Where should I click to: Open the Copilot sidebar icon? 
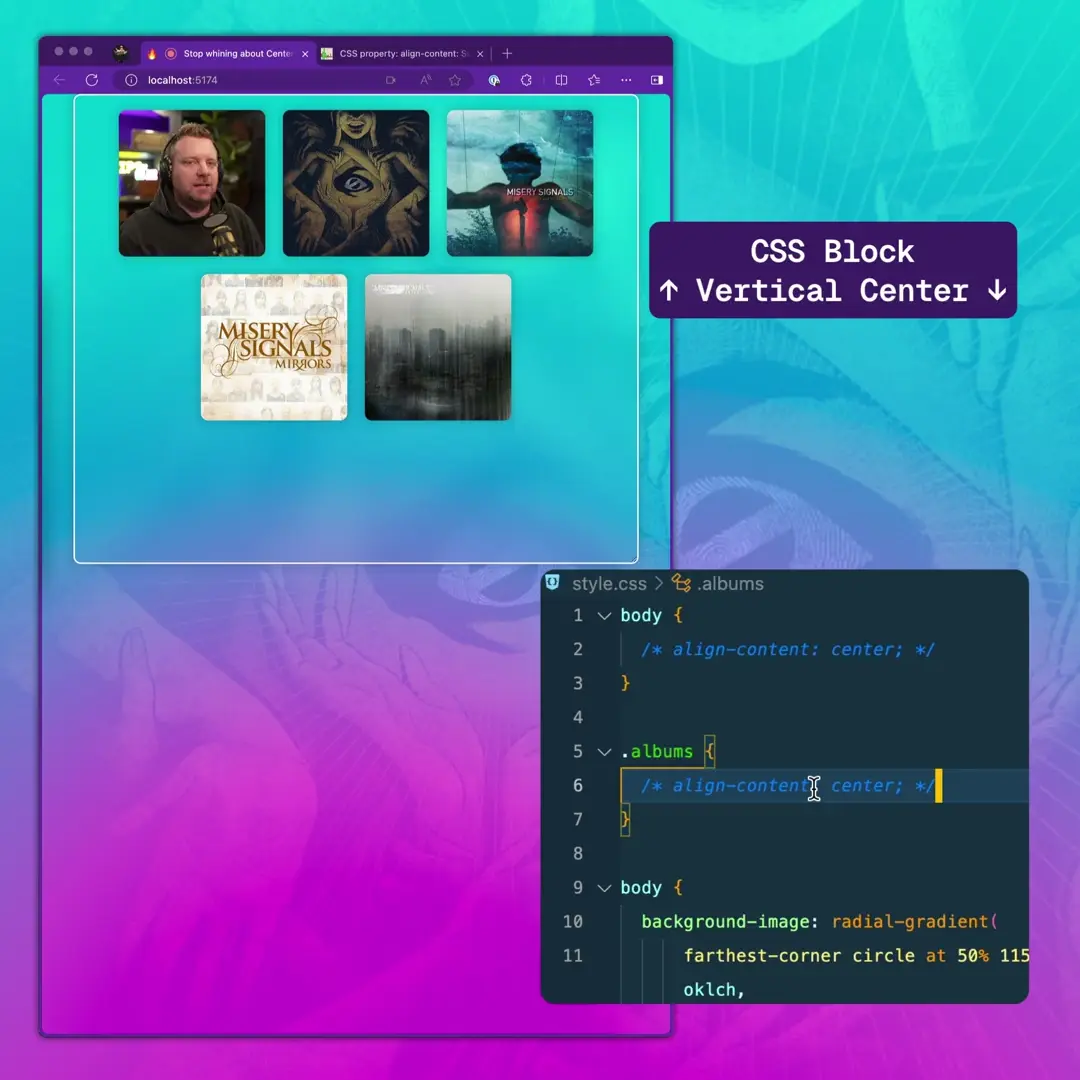click(495, 80)
